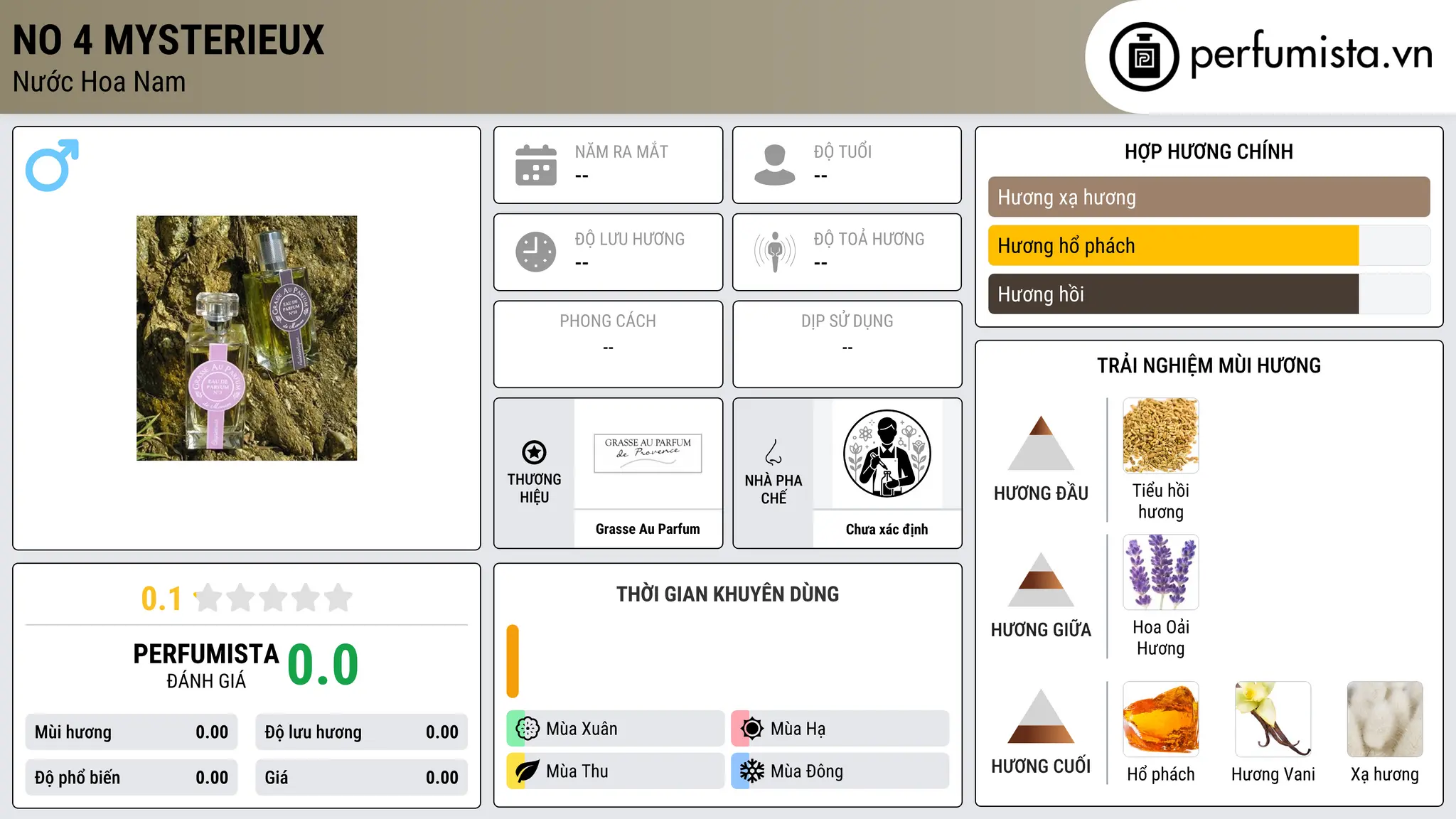The image size is (1456, 819).
Task: Click the Phong cách info card
Action: (608, 344)
